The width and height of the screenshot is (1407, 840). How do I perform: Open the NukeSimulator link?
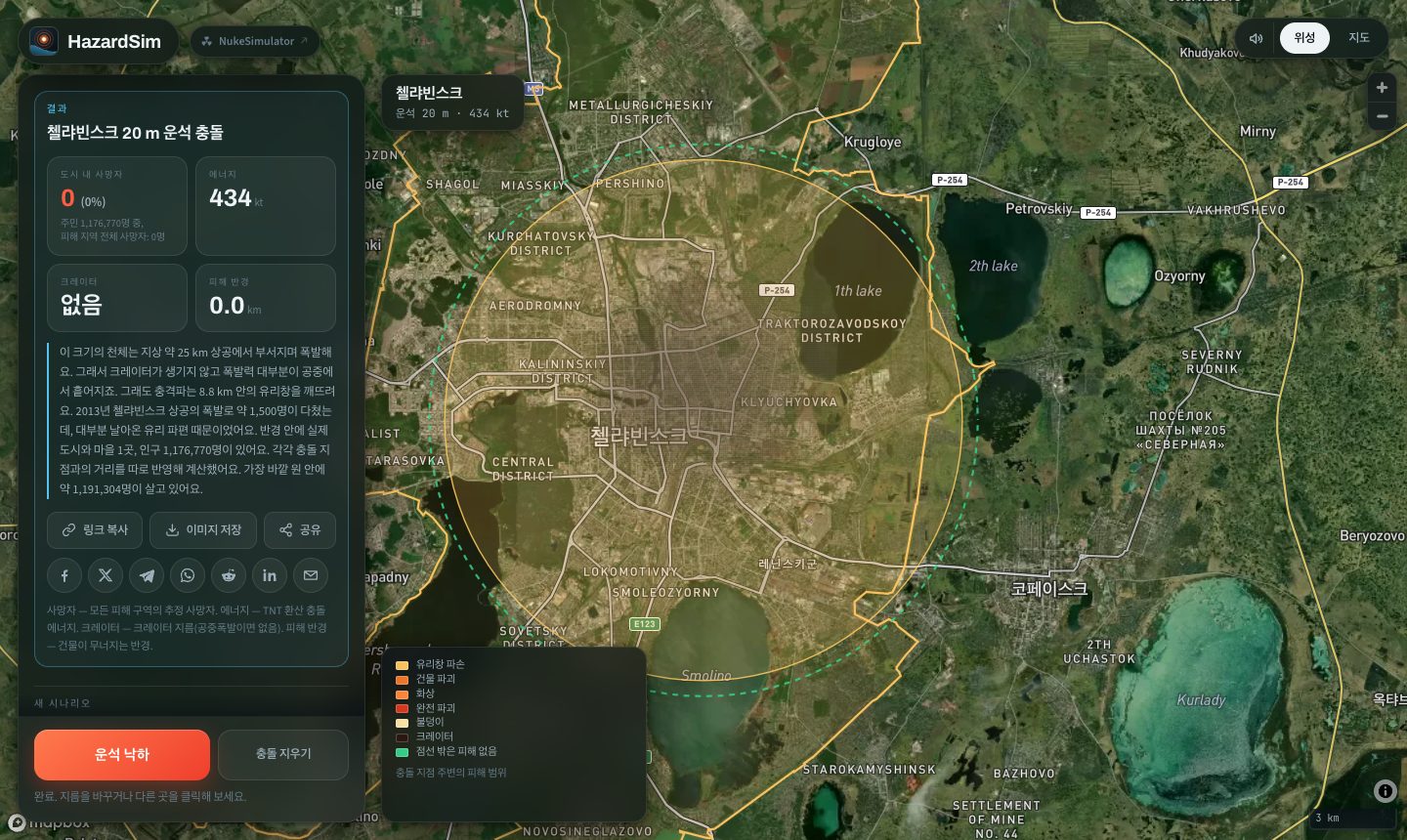tap(255, 41)
